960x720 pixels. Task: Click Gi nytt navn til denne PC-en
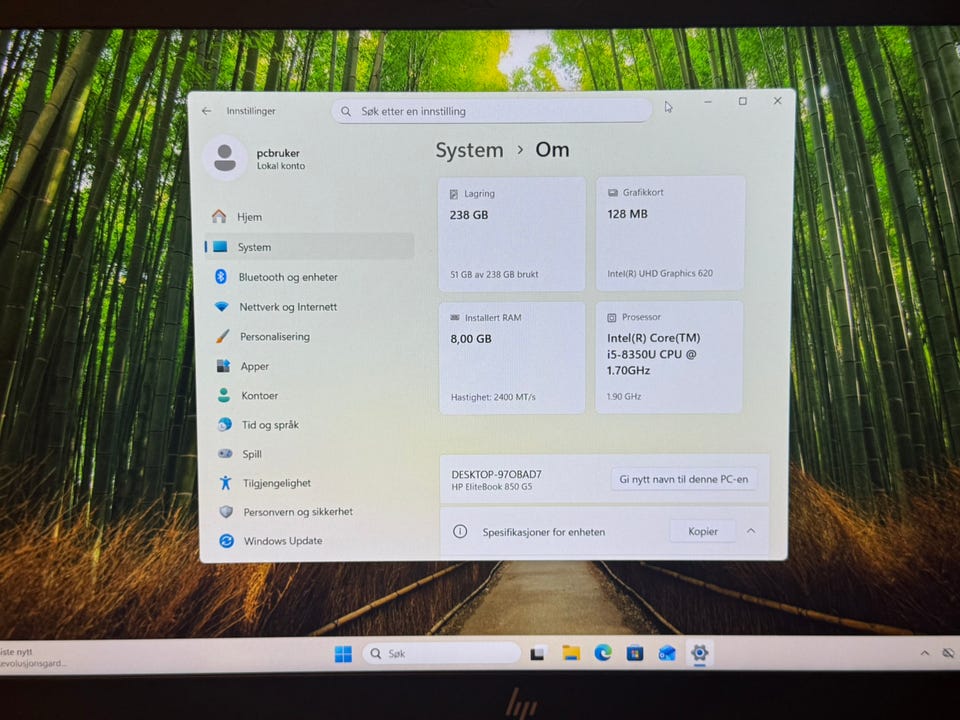coord(683,479)
